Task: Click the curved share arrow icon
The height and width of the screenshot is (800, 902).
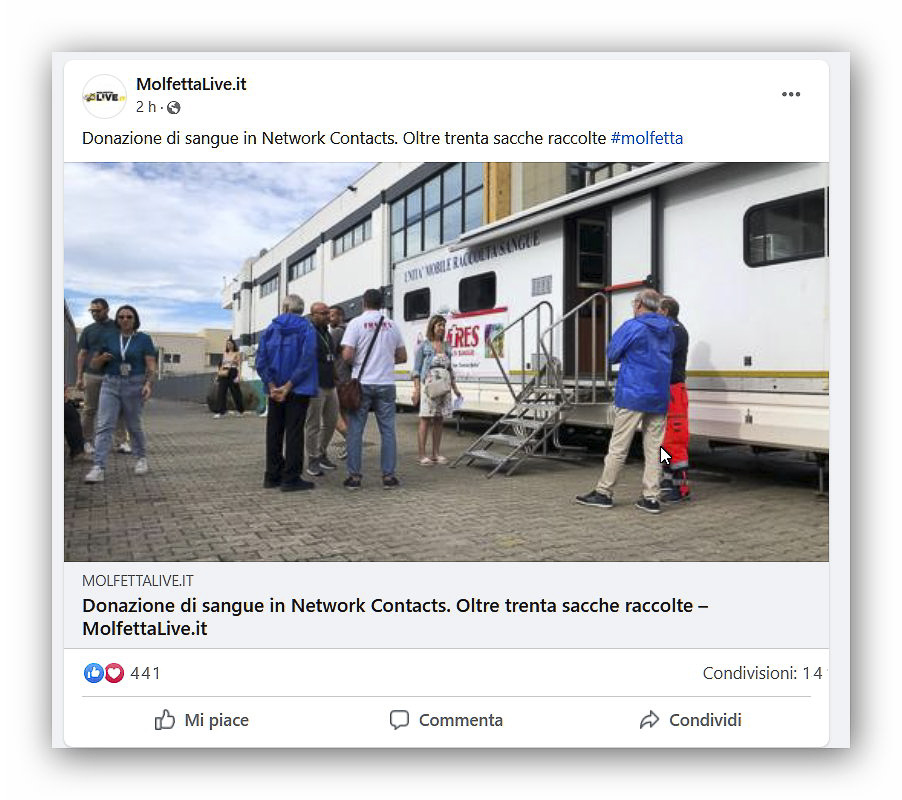Action: pos(649,719)
